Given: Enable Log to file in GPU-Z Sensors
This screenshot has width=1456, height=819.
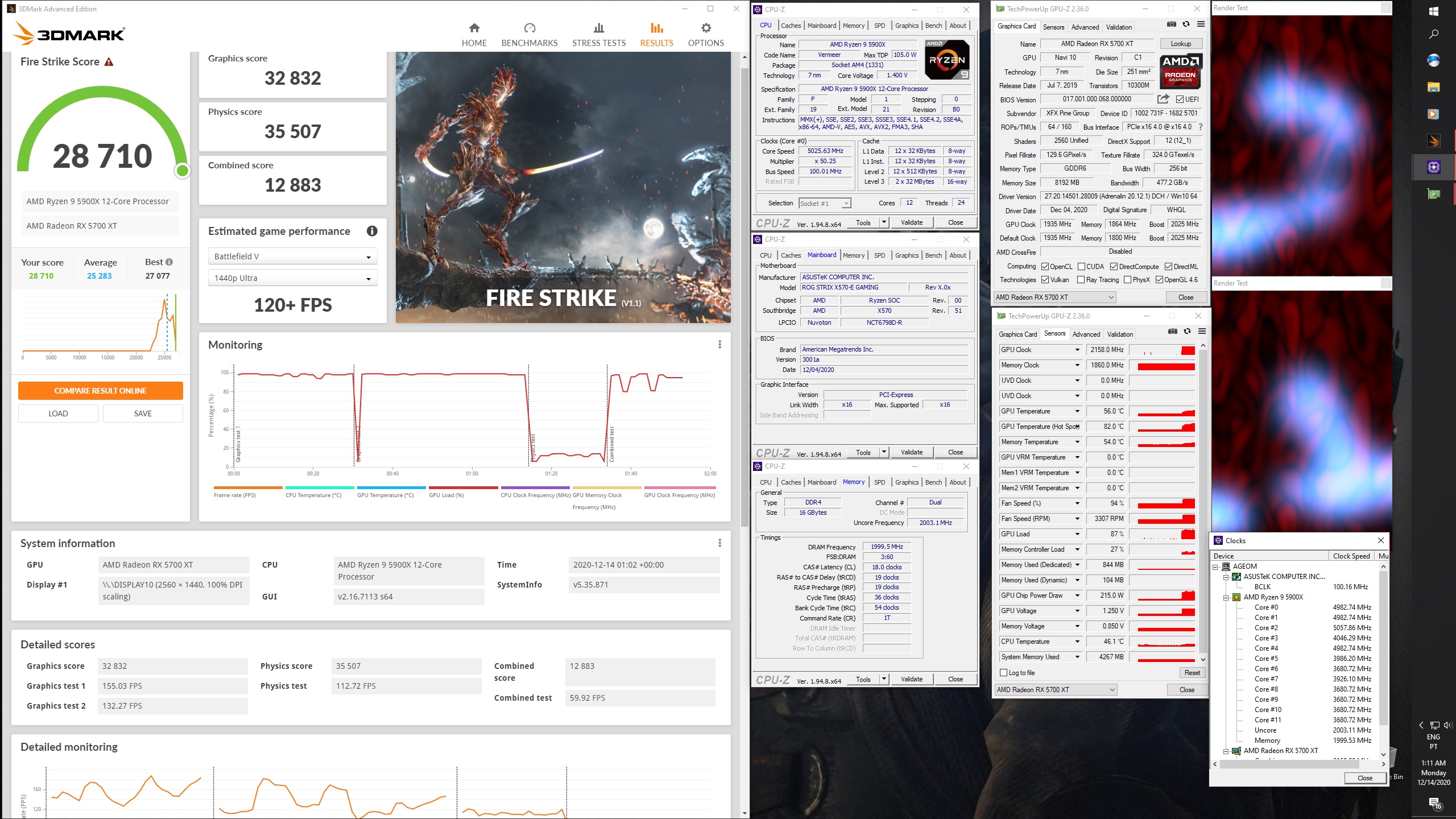Looking at the screenshot, I should 1004,673.
